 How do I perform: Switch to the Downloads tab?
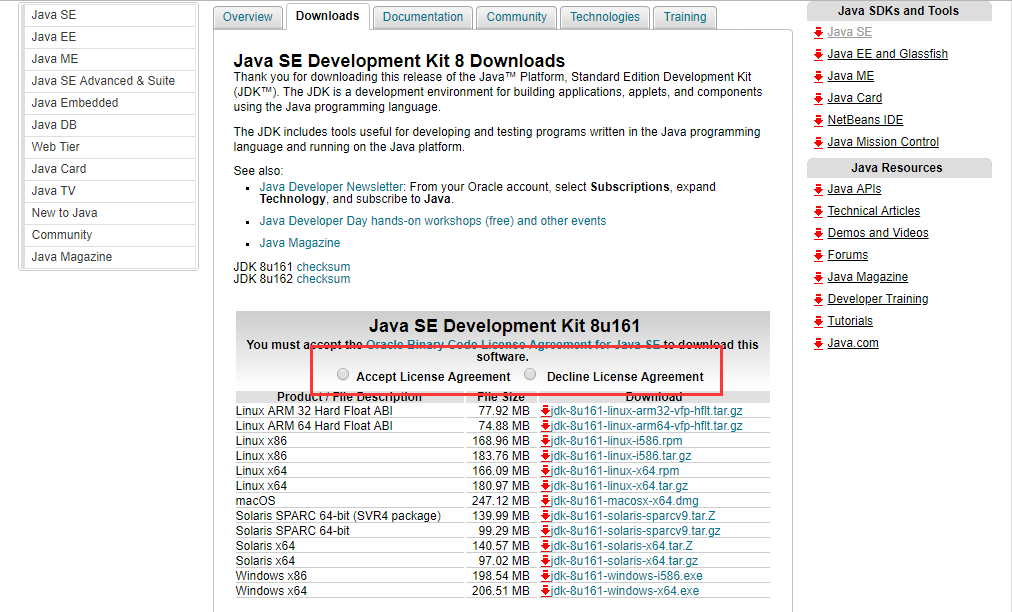pyautogui.click(x=327, y=16)
